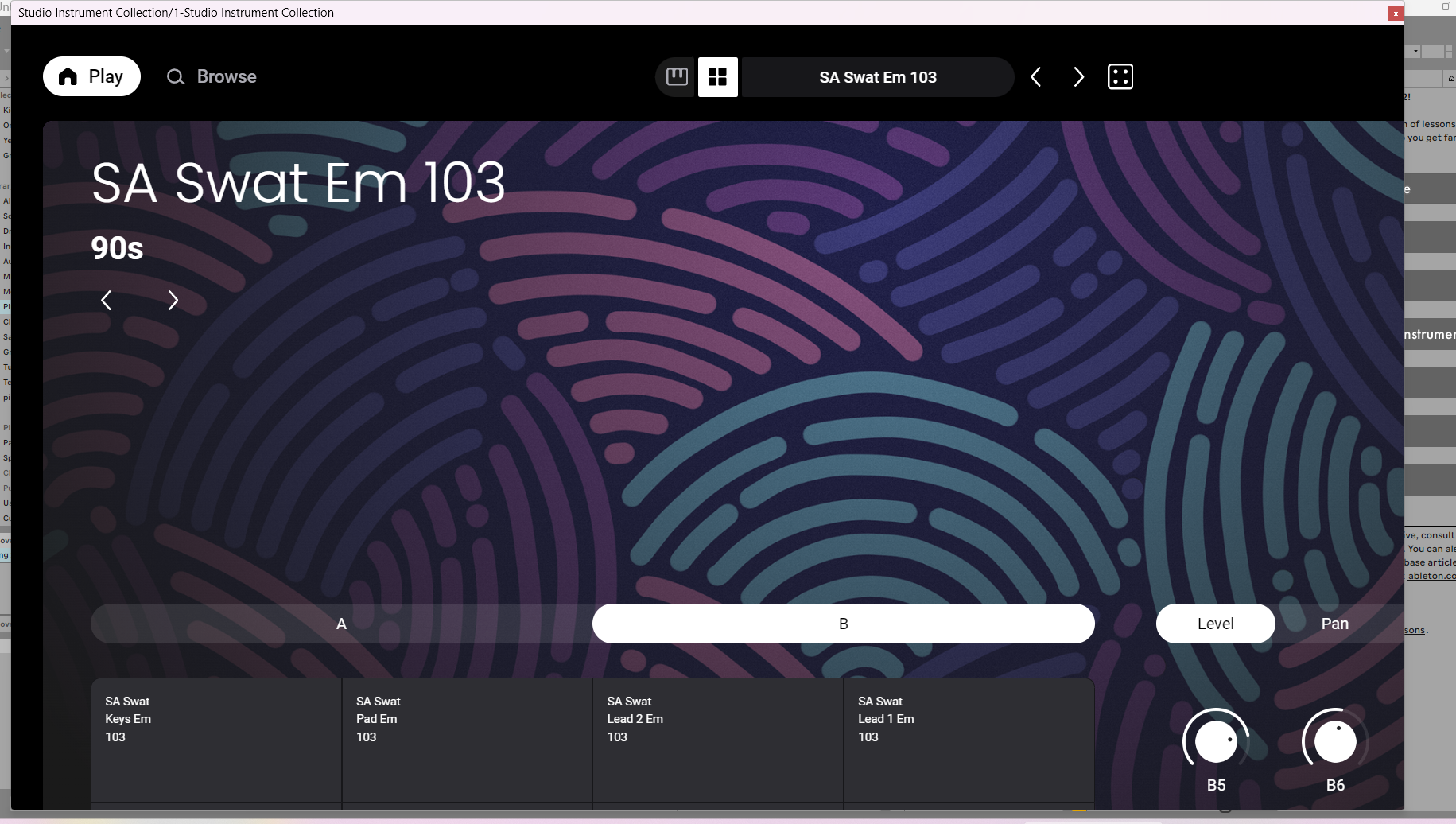1456x824 pixels.
Task: Click the Browse magnifier icon
Action: coord(176,77)
